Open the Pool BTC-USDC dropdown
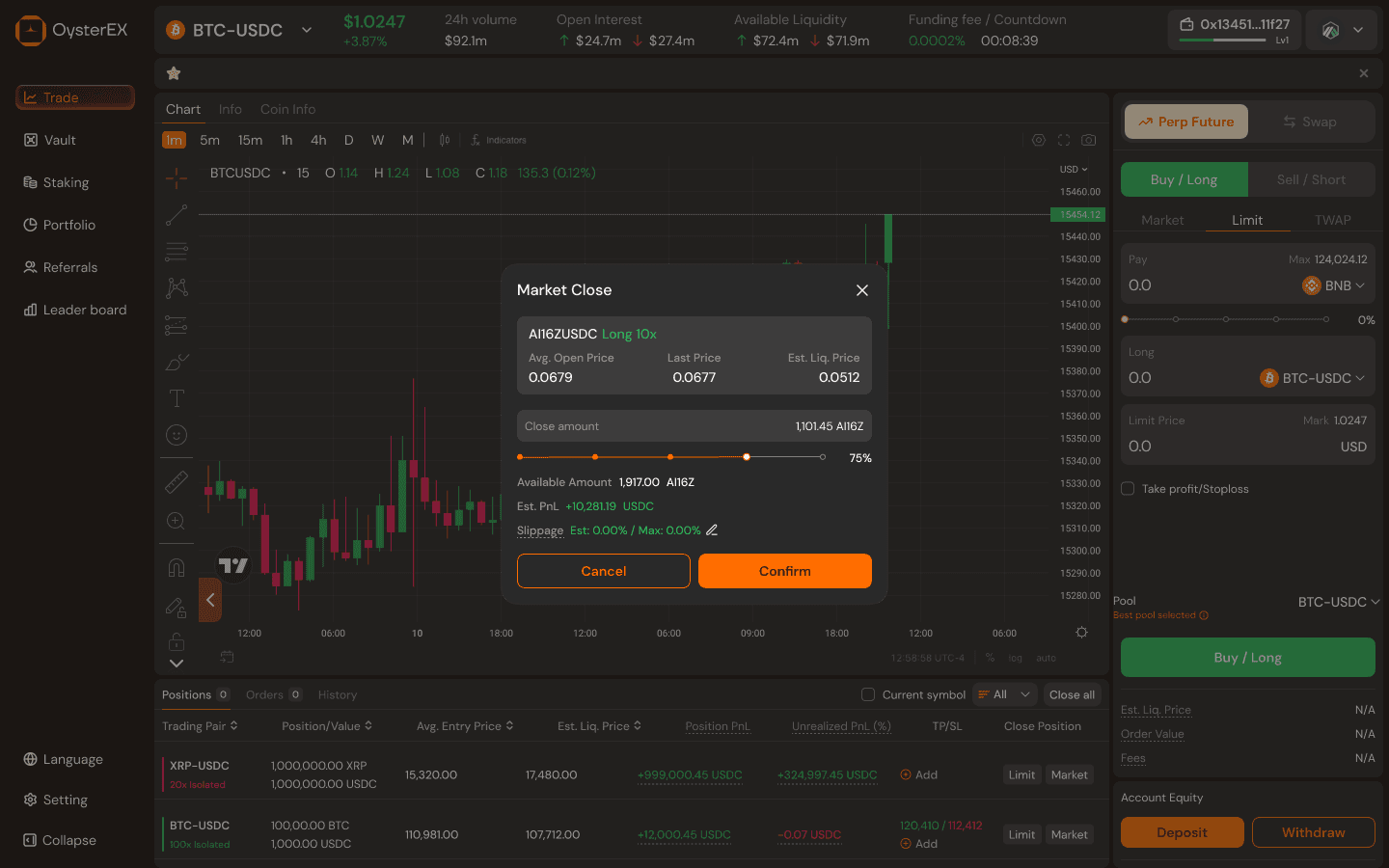This screenshot has height=868, width=1389. [x=1339, y=602]
